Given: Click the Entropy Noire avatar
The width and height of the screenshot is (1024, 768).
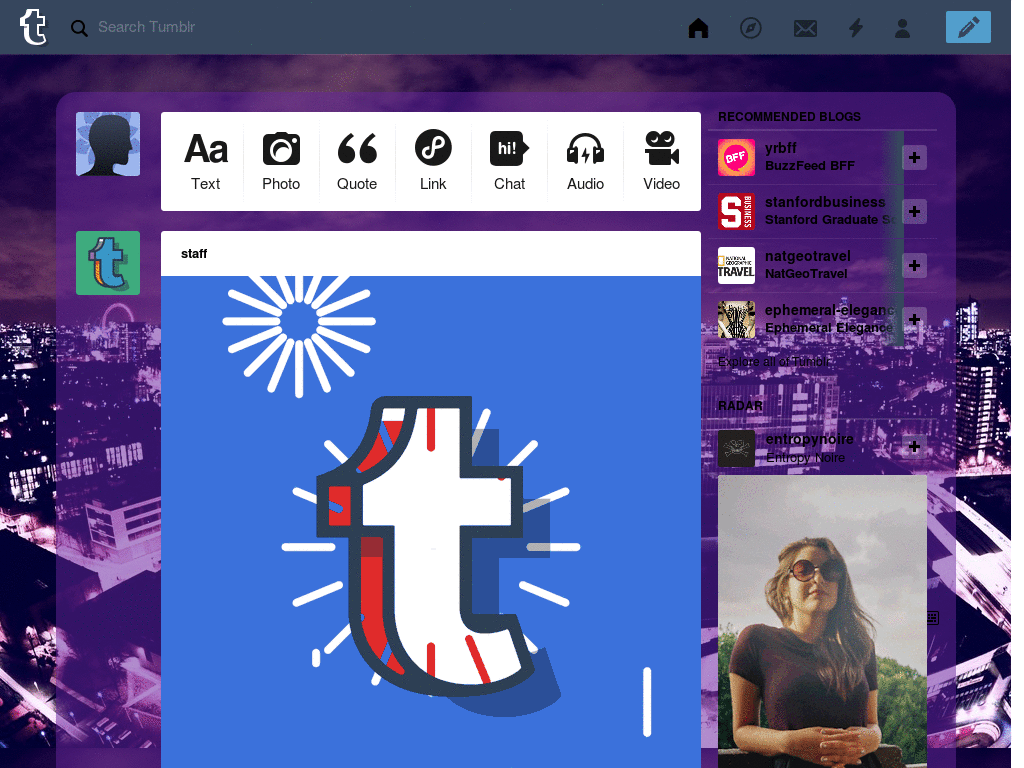Looking at the screenshot, I should click(736, 448).
